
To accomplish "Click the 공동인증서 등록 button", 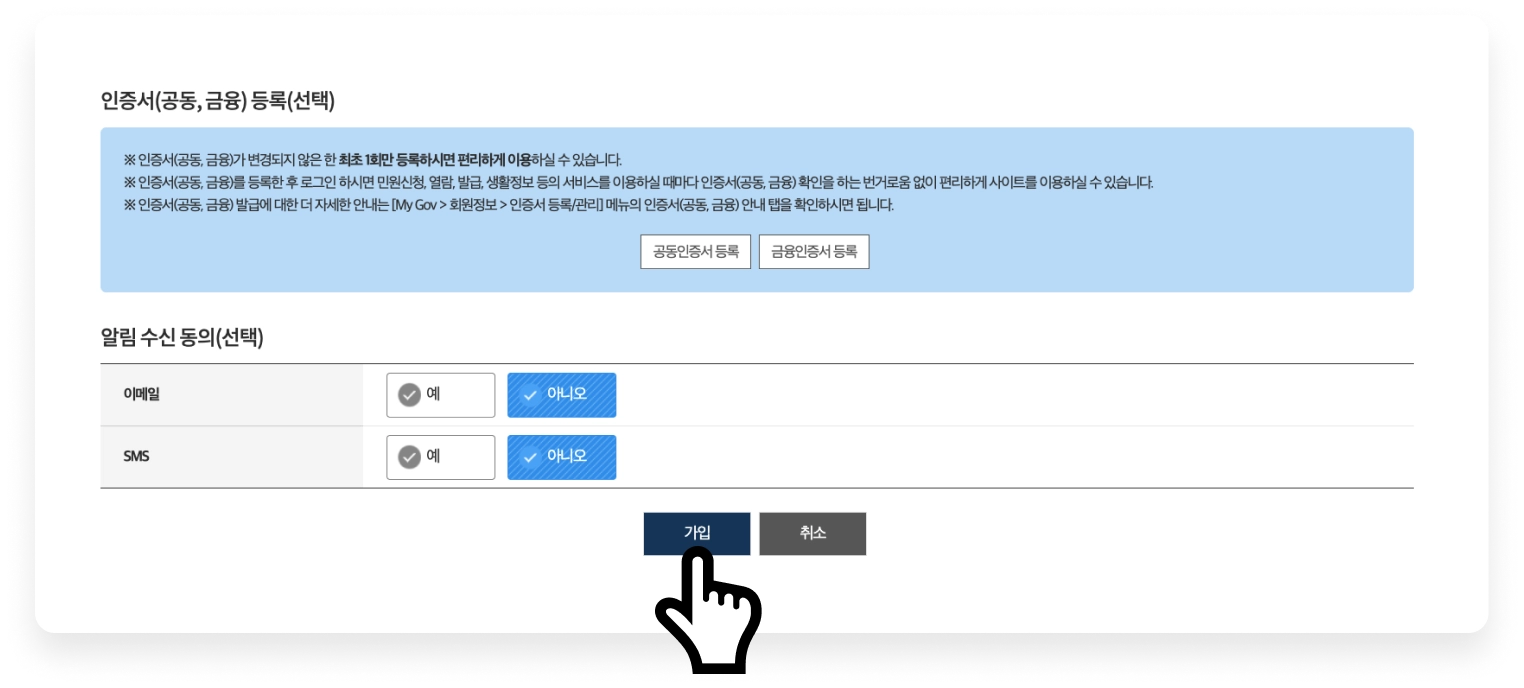I will click(695, 252).
